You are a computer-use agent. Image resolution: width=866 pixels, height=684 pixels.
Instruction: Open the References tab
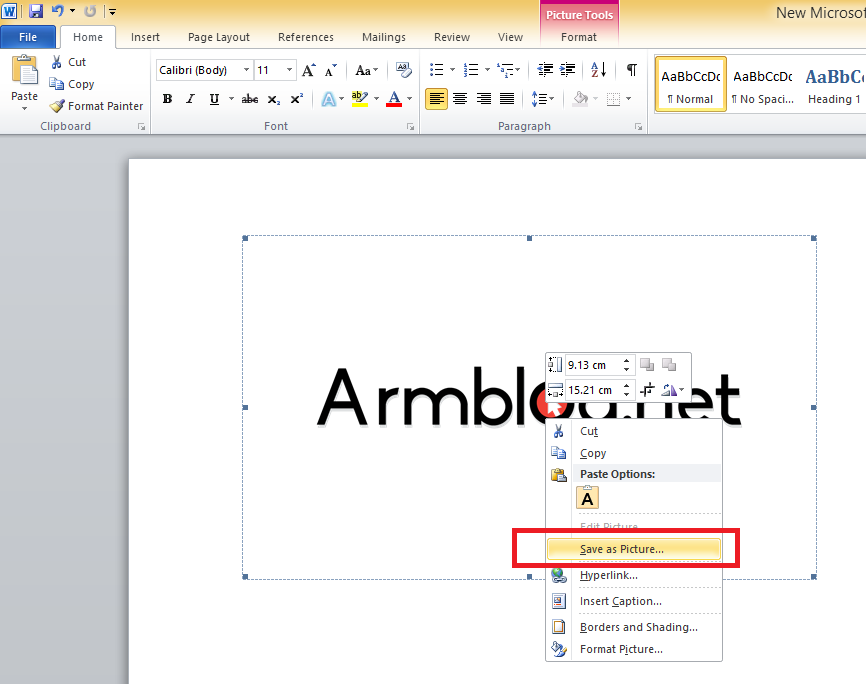click(306, 37)
